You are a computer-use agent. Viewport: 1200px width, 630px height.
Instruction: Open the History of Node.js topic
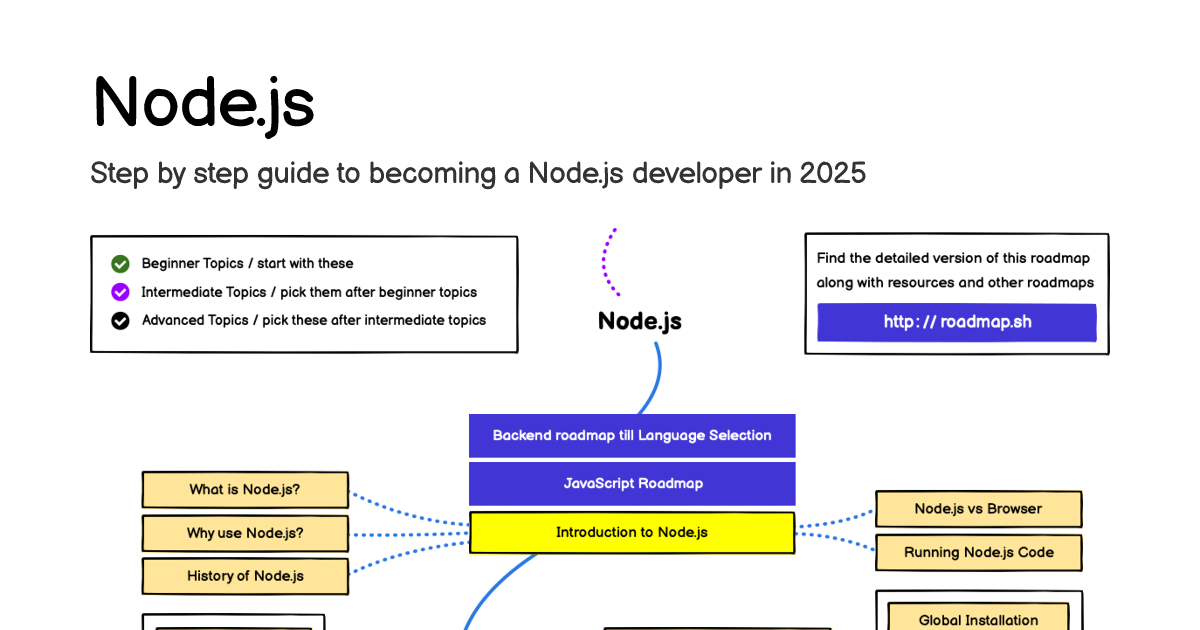[245, 576]
